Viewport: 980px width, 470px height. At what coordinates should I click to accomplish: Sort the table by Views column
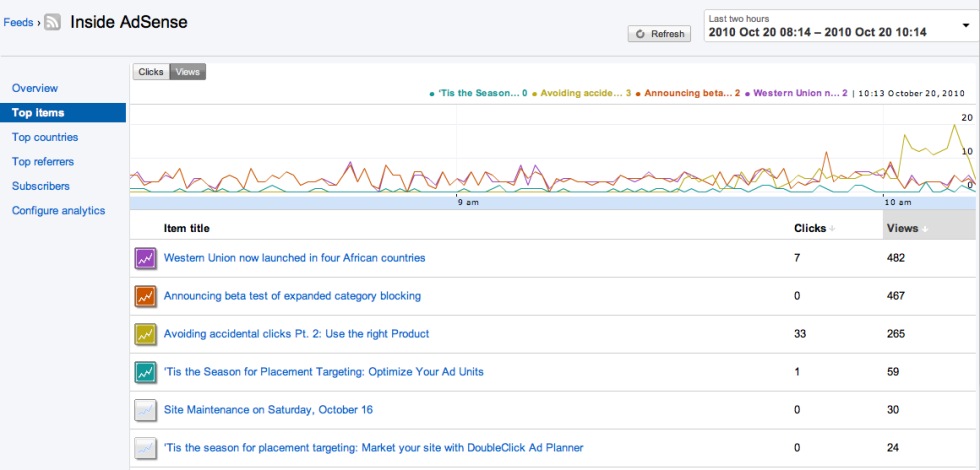pyautogui.click(x=906, y=228)
